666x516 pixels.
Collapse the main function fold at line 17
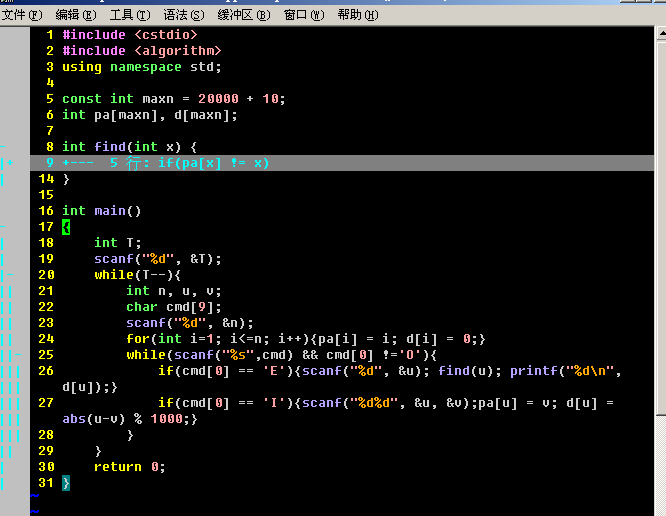coord(3,227)
